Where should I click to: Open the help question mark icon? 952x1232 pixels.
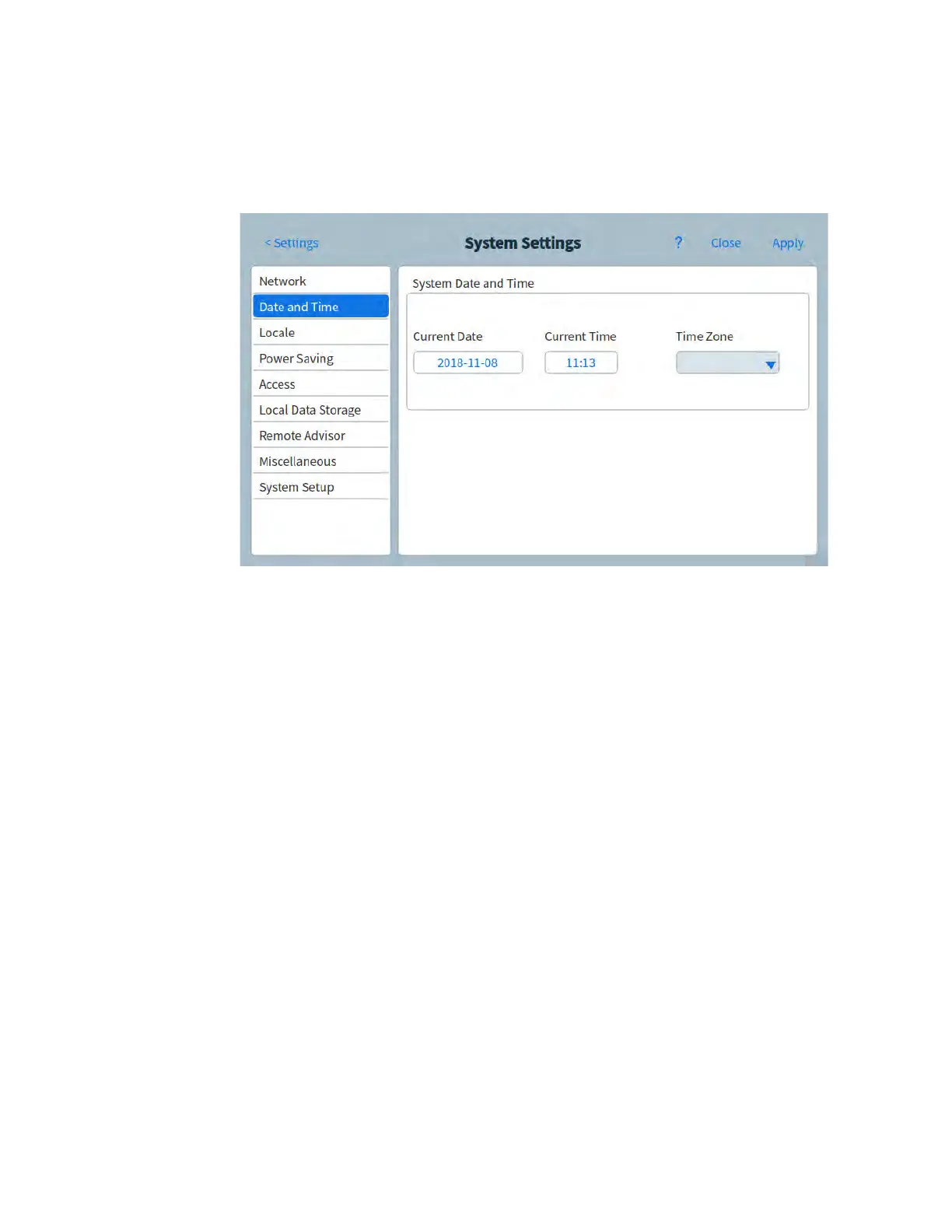(678, 243)
